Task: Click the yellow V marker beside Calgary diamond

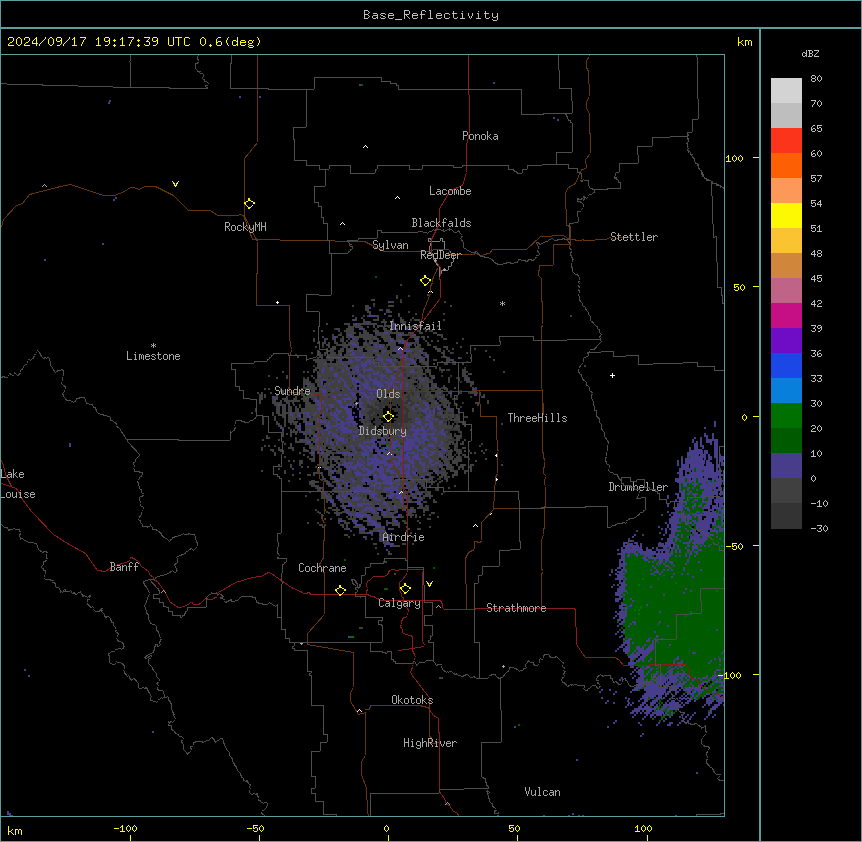Action: coord(429,584)
